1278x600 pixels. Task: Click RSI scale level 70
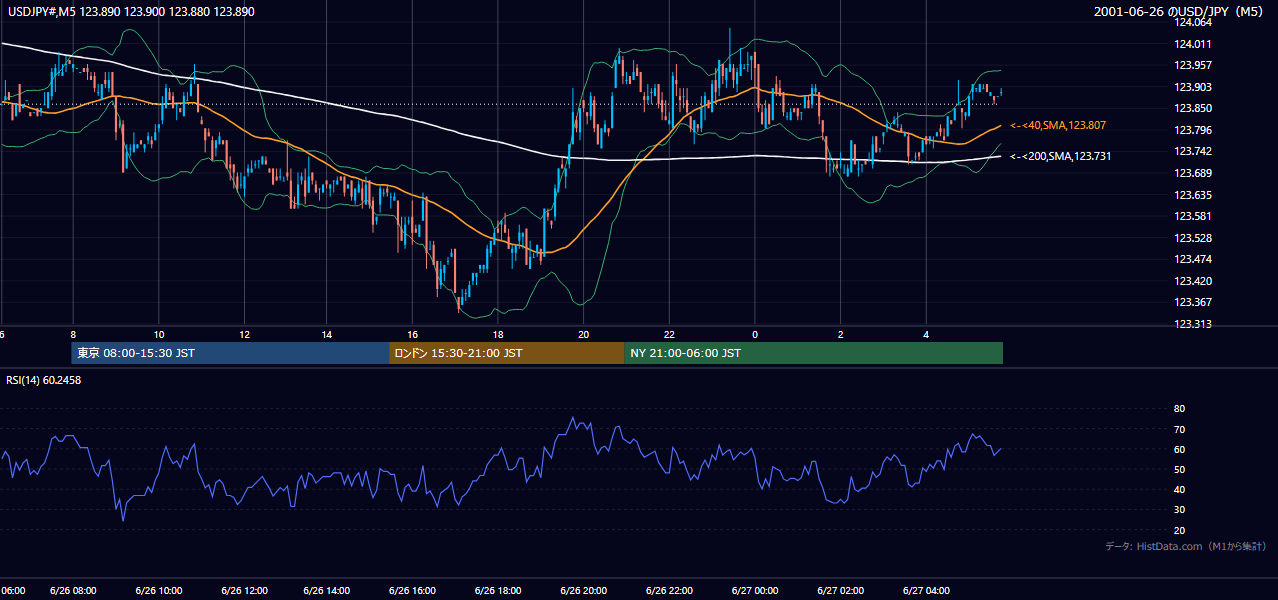tap(1179, 429)
